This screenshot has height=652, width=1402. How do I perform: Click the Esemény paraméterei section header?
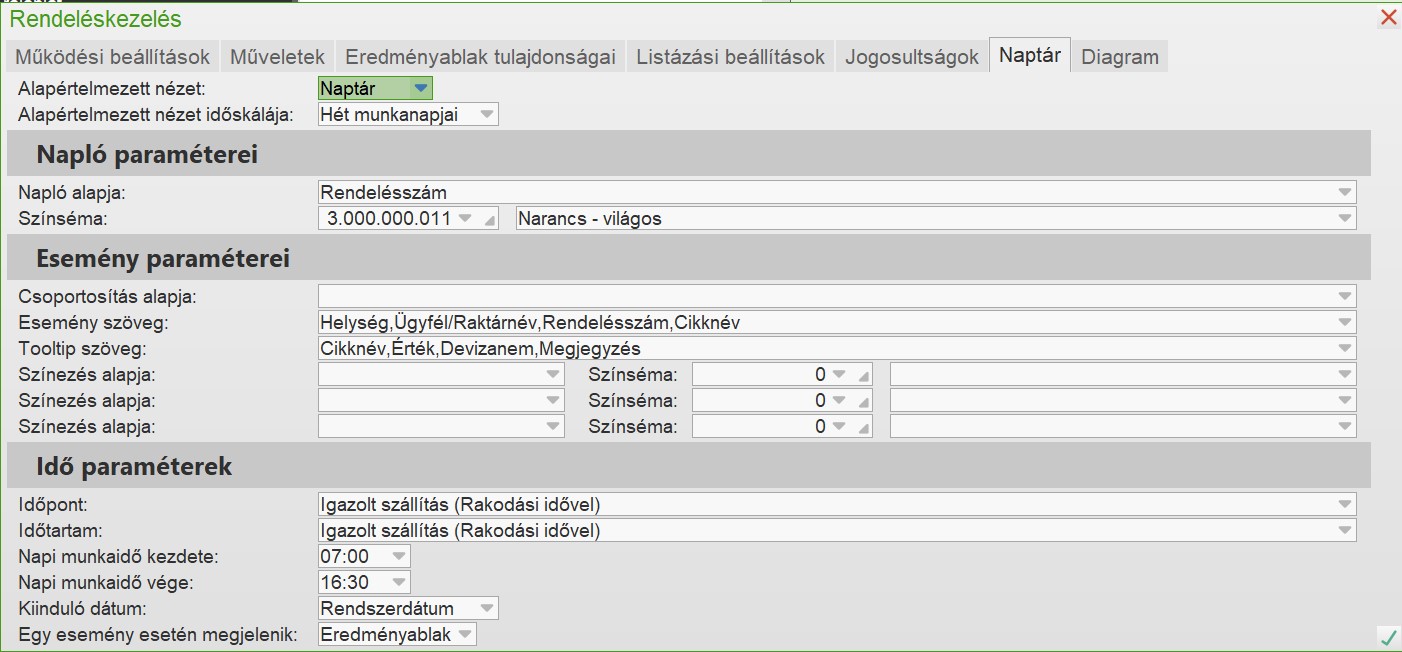[x=688, y=259]
